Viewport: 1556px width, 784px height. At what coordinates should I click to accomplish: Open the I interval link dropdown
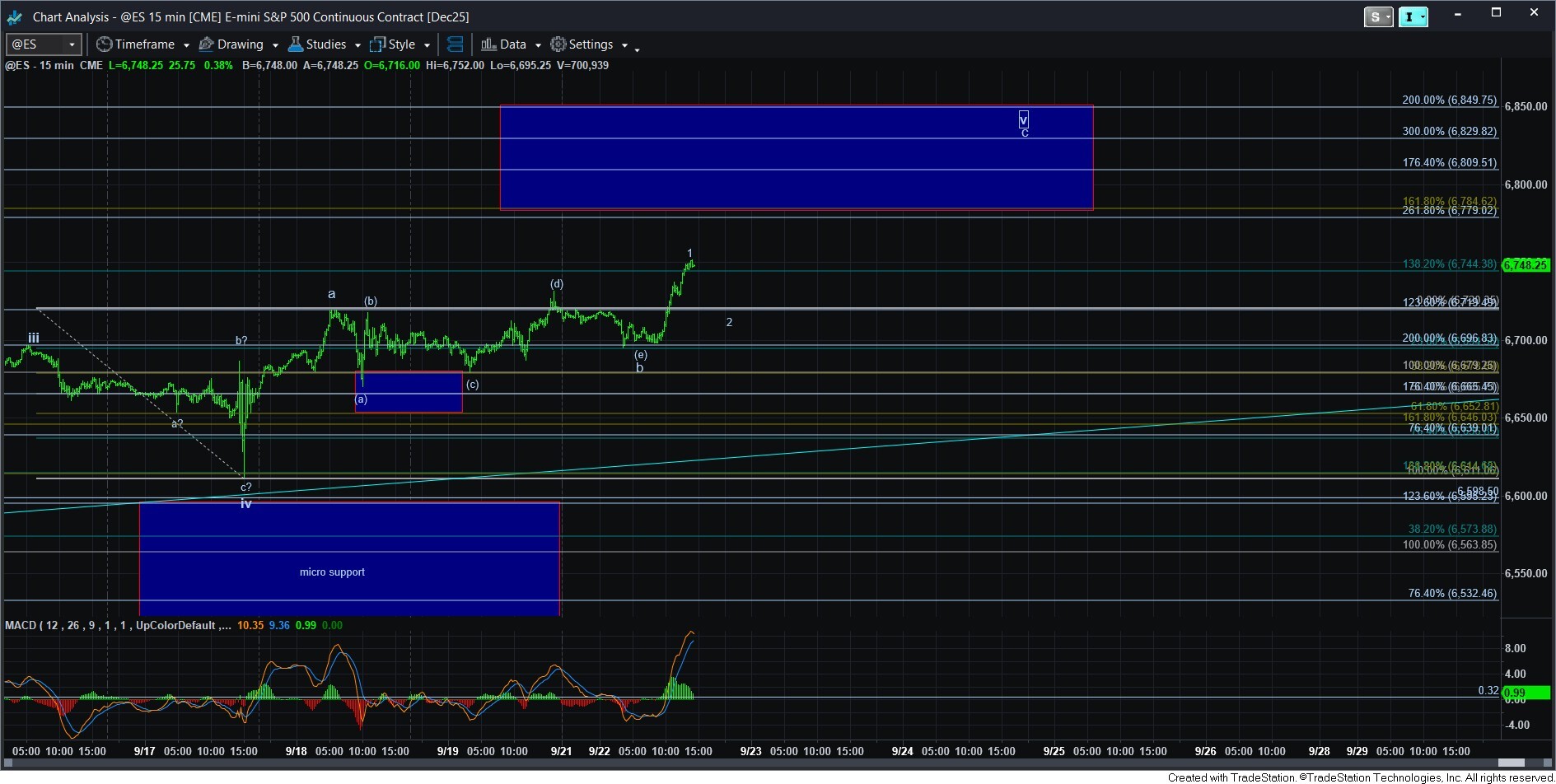click(x=1413, y=16)
